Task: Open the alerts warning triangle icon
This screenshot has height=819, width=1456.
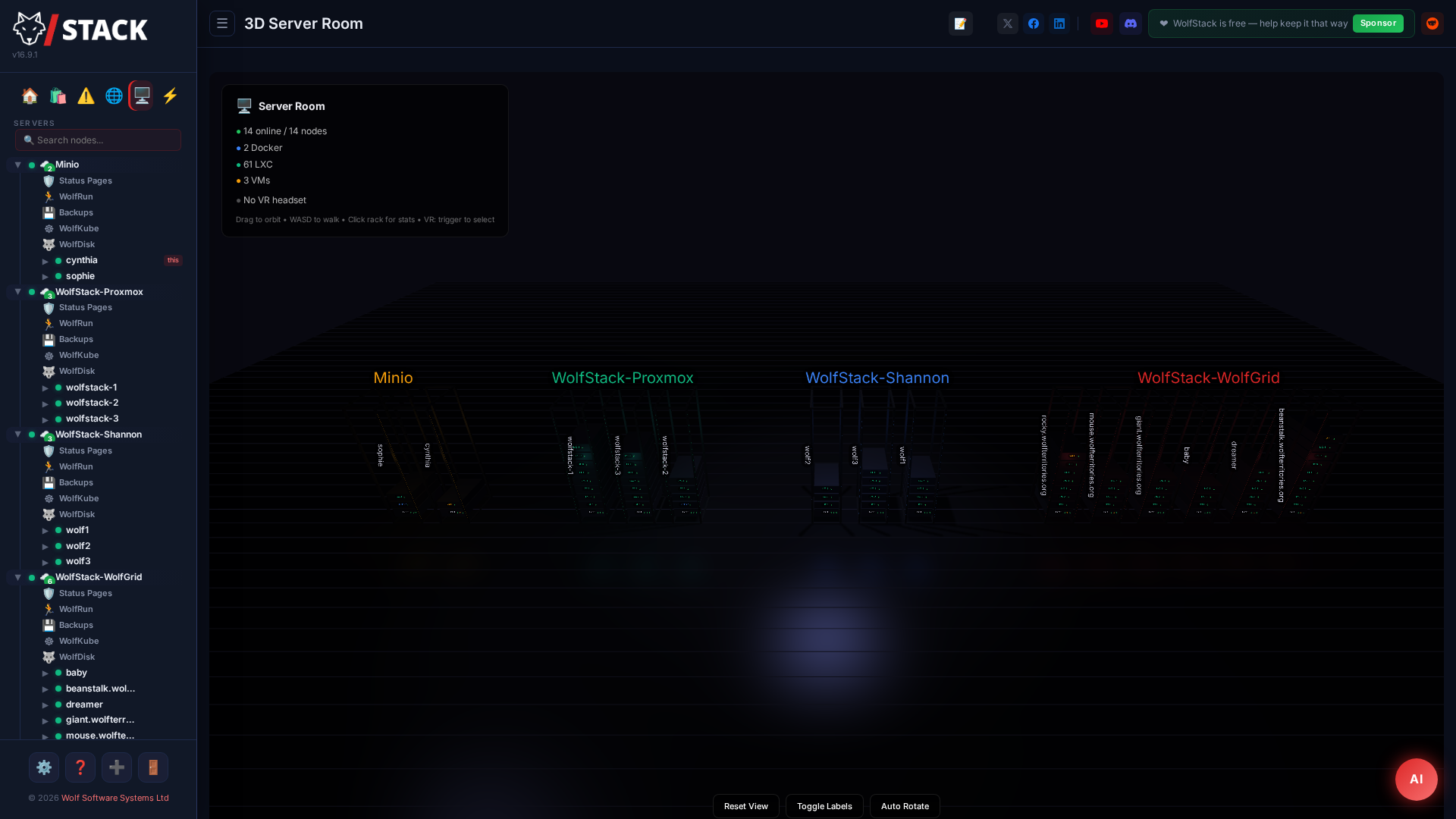Action: point(86,96)
